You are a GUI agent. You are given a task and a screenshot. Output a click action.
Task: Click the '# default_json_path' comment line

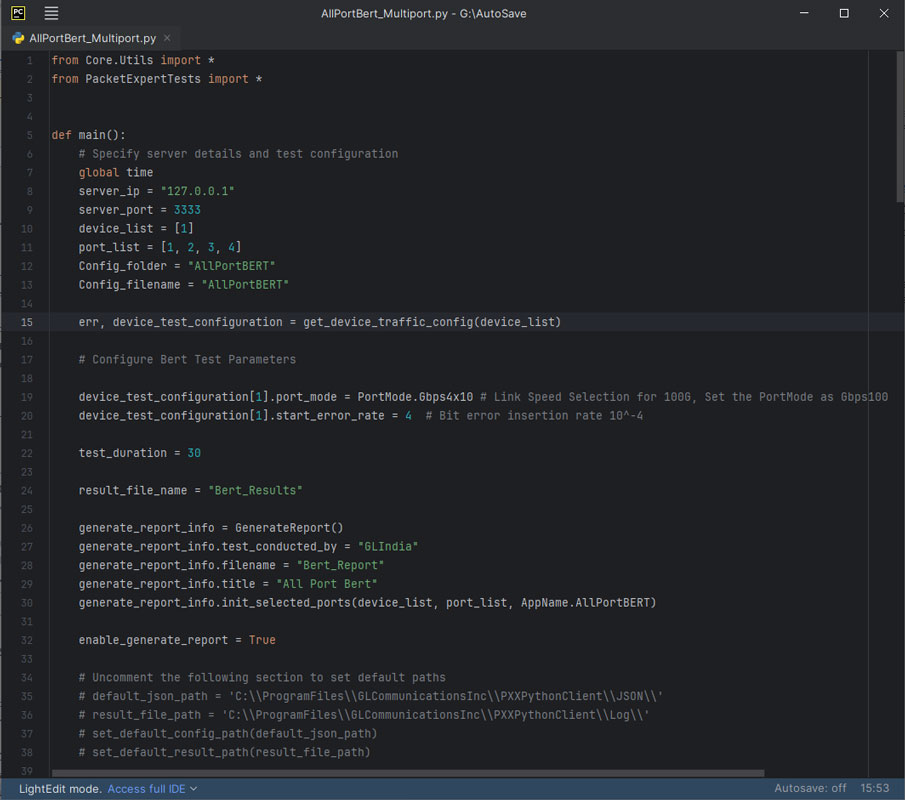(371, 696)
